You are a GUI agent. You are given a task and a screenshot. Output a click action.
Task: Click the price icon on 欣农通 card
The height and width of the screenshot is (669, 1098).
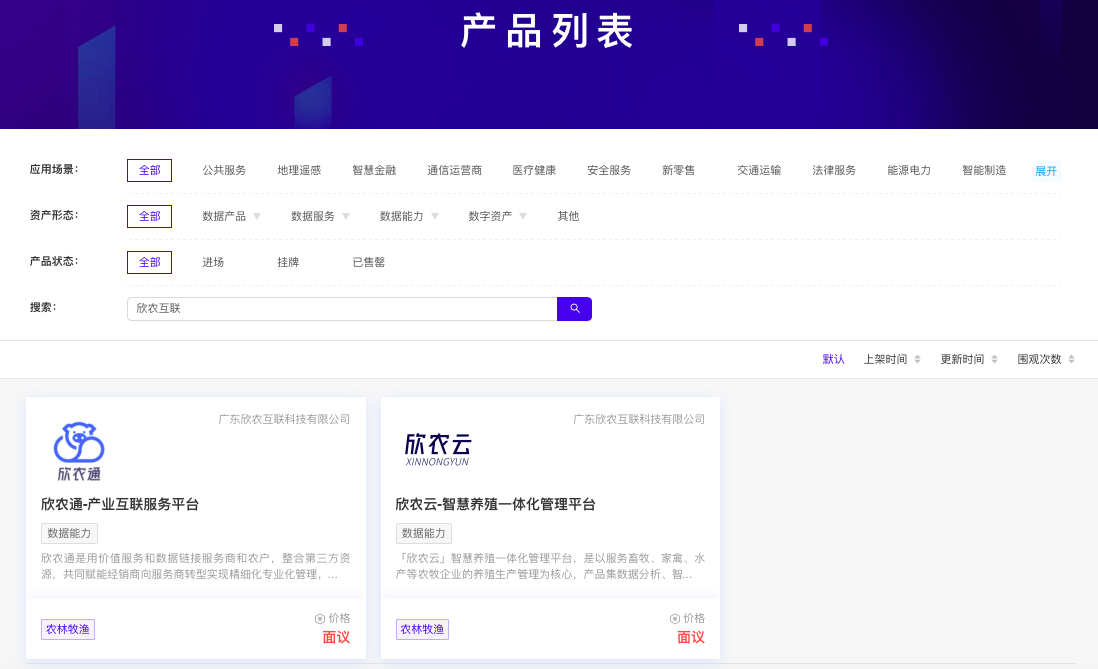coord(319,619)
